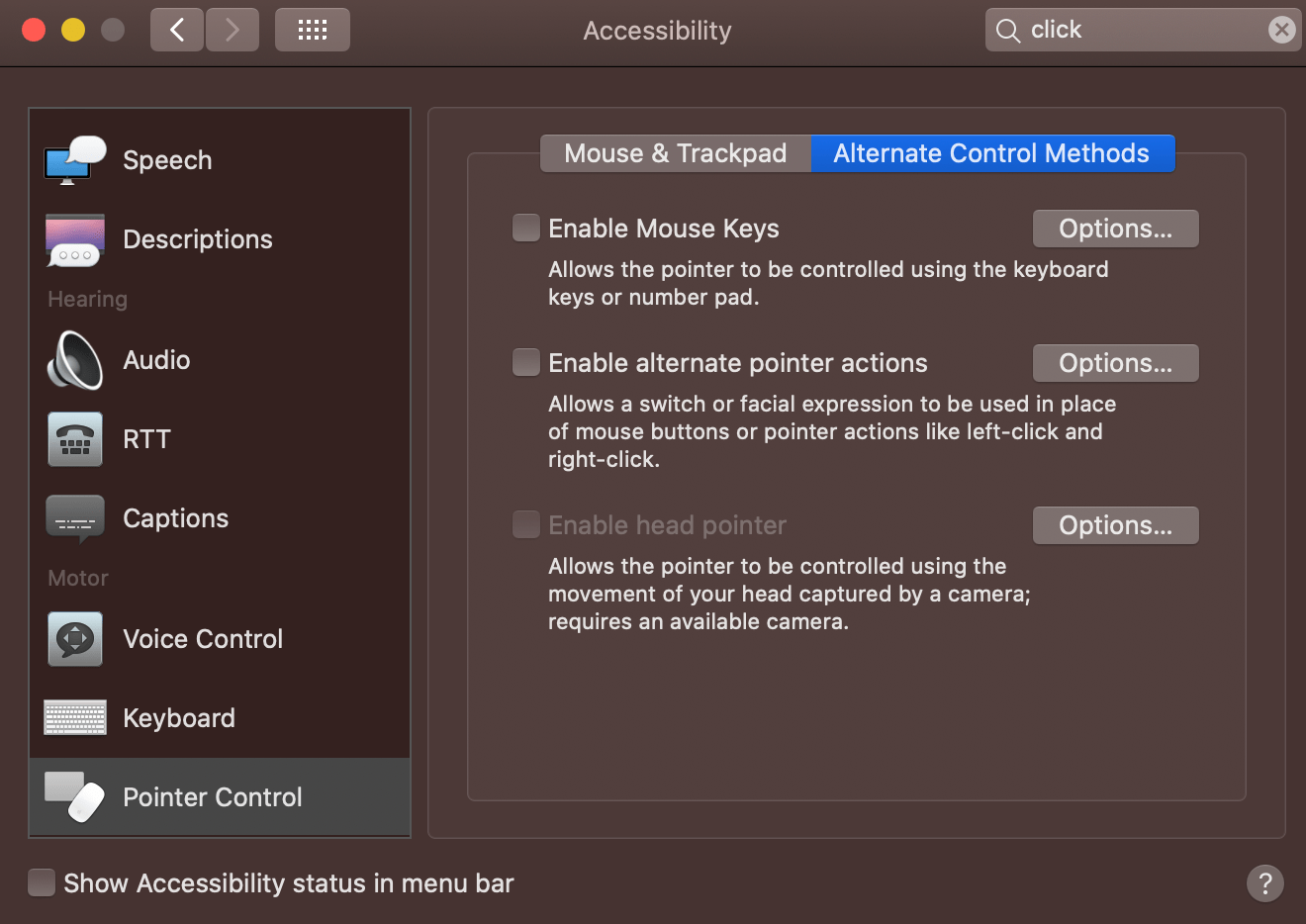Screen dimensions: 1306x924
Task: Select the Speech sidebar icon
Action: tap(74, 159)
